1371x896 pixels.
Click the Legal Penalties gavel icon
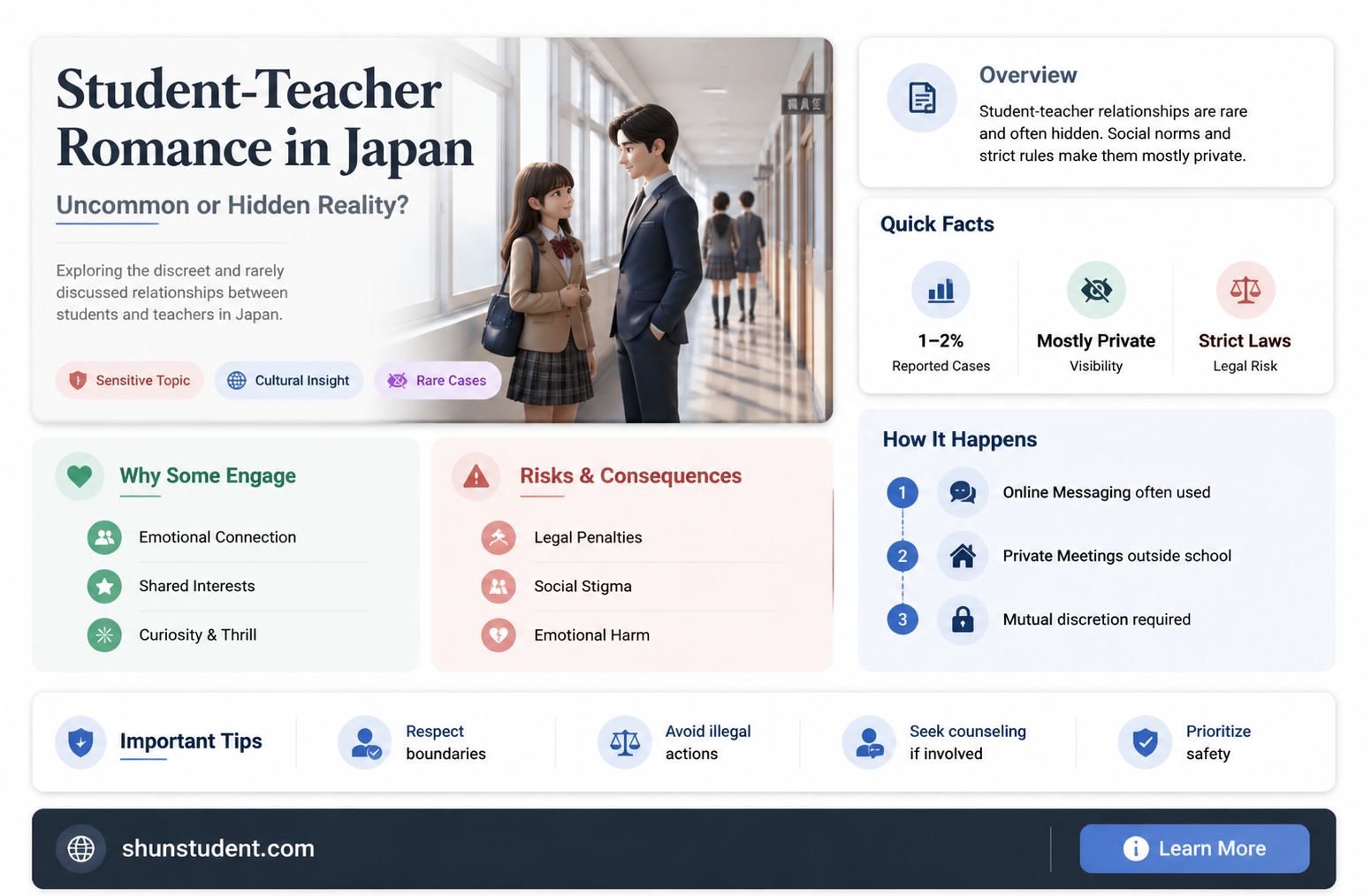tap(499, 537)
